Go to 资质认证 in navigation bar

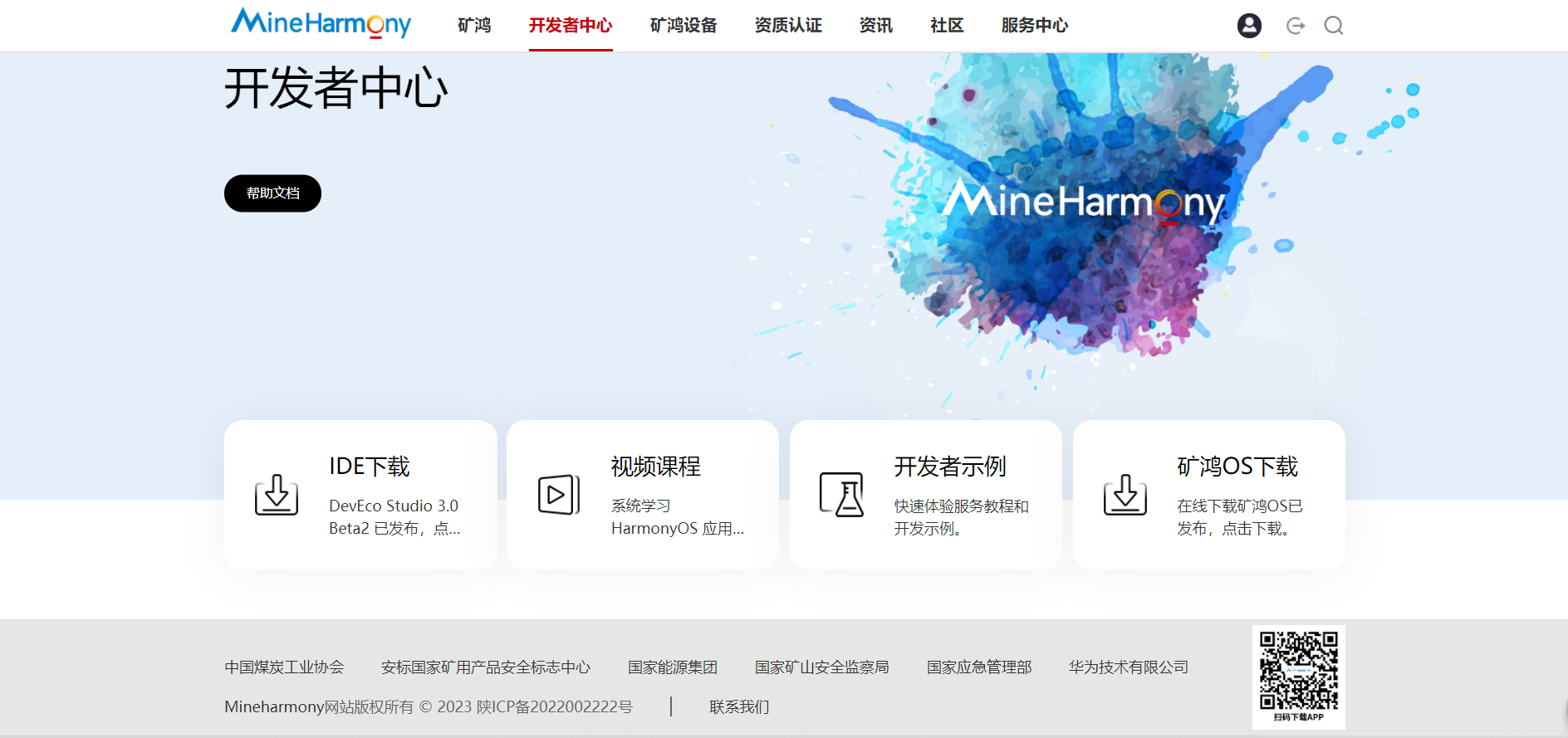tap(788, 26)
